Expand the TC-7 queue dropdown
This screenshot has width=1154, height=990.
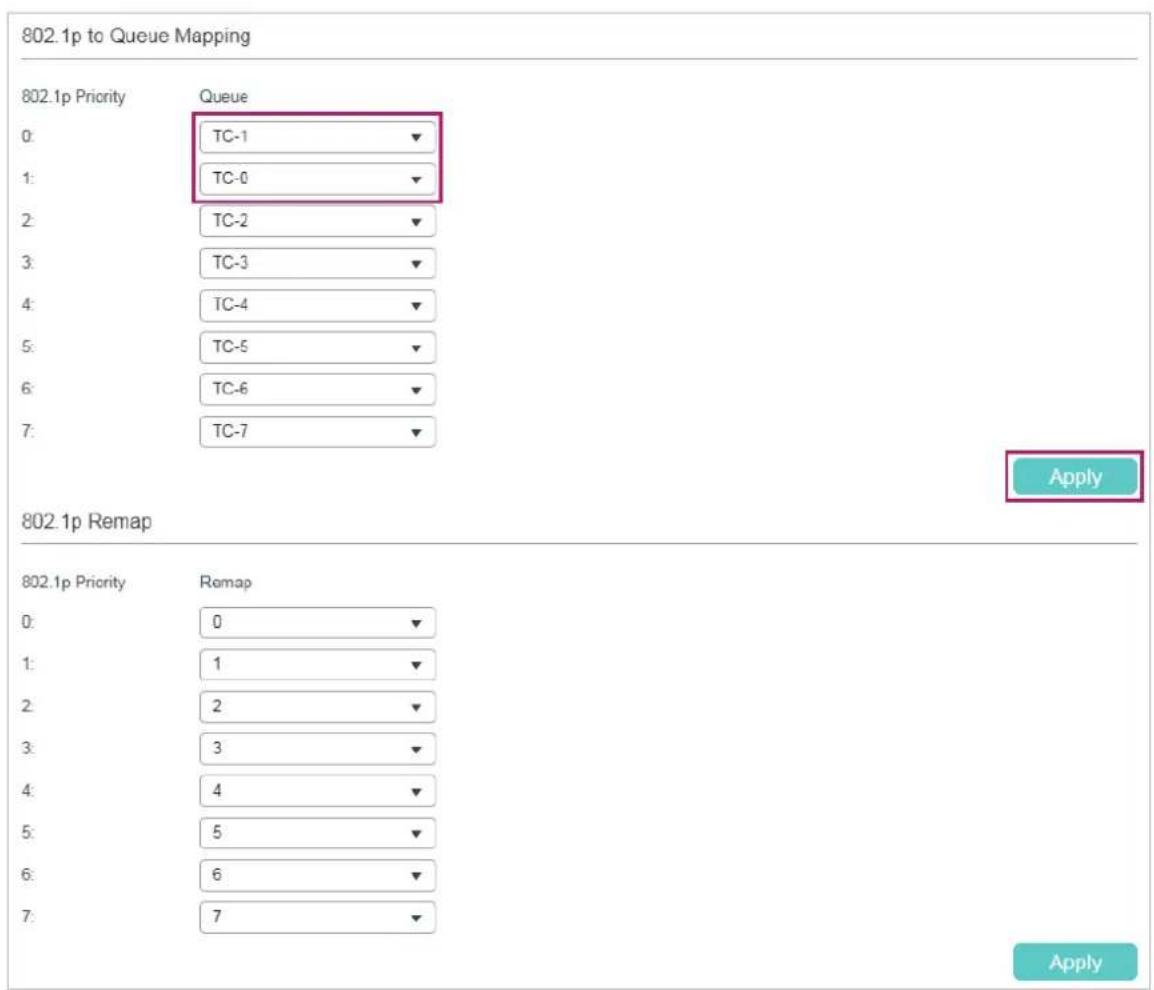click(317, 431)
